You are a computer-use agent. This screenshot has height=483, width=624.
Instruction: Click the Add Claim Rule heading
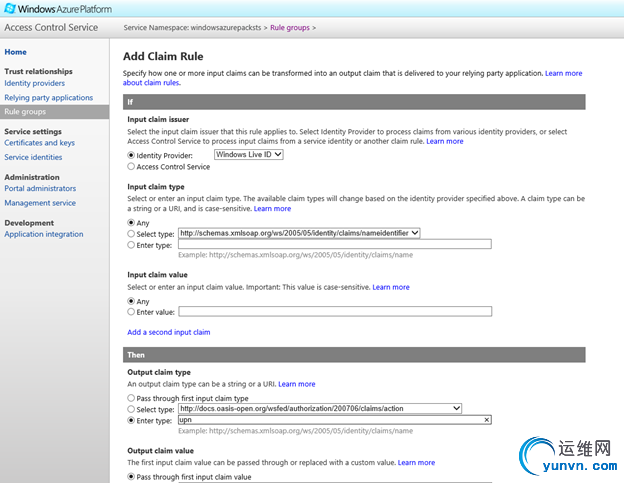pyautogui.click(x=163, y=56)
